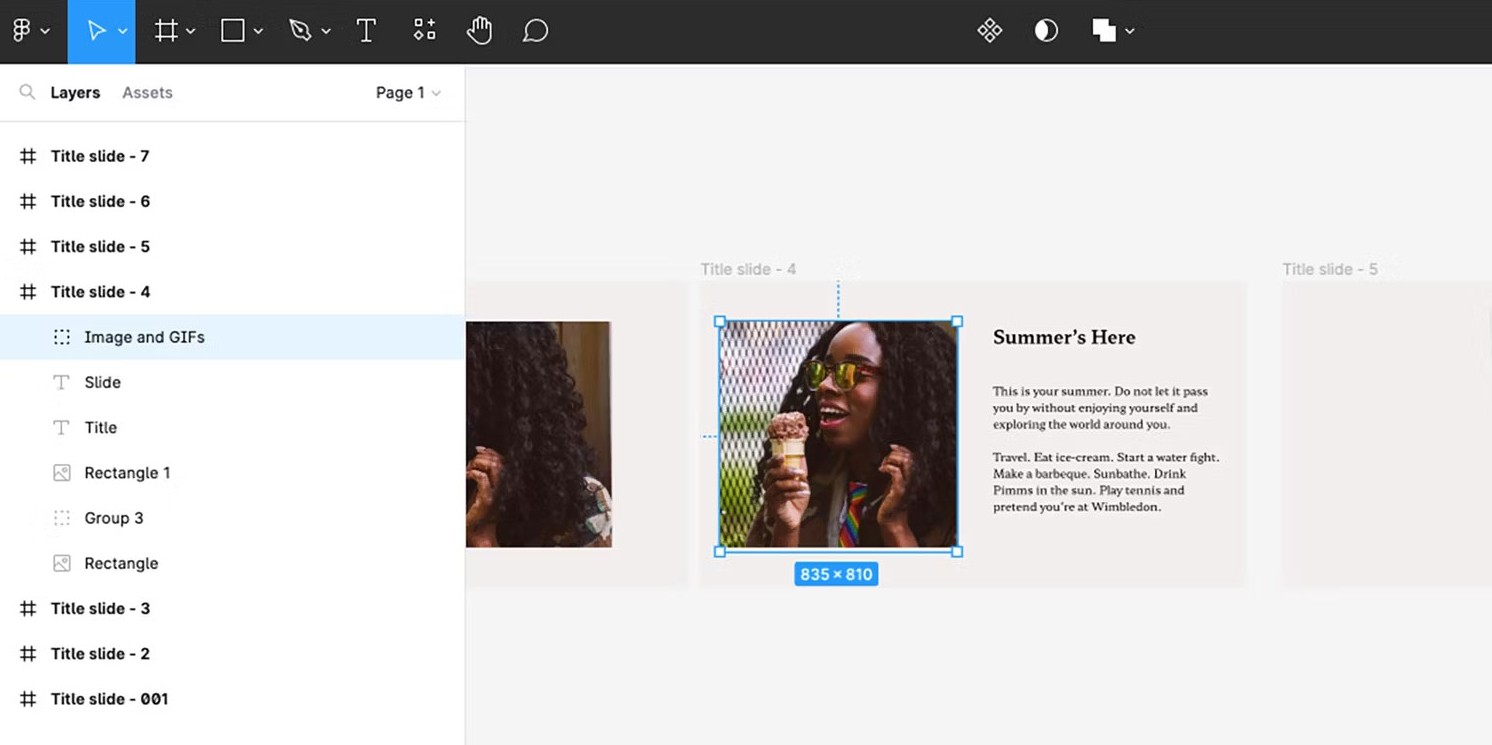The width and height of the screenshot is (1492, 745).
Task: Click the Create component icon
Action: click(989, 31)
